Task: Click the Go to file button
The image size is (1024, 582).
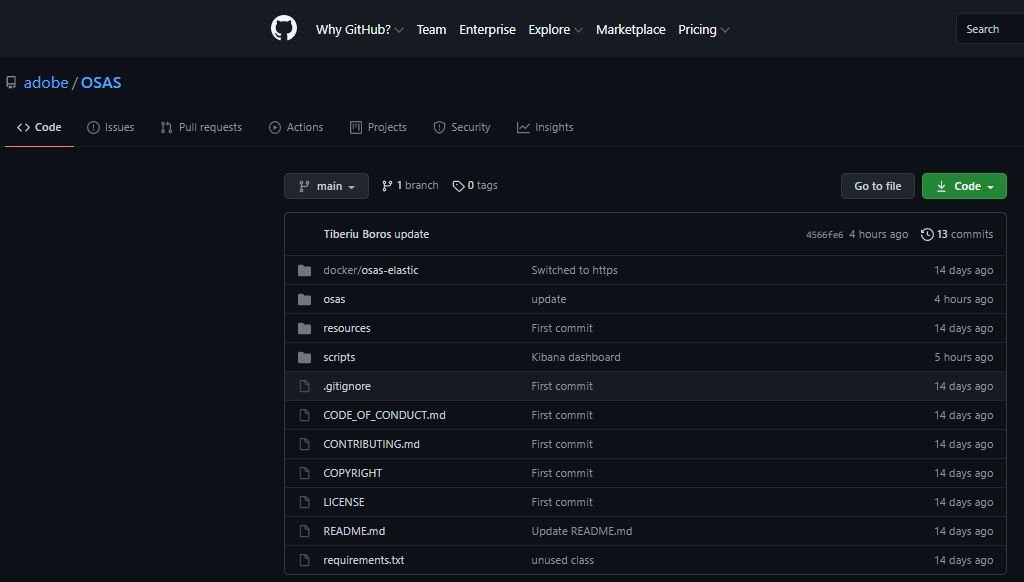Action: pos(877,186)
